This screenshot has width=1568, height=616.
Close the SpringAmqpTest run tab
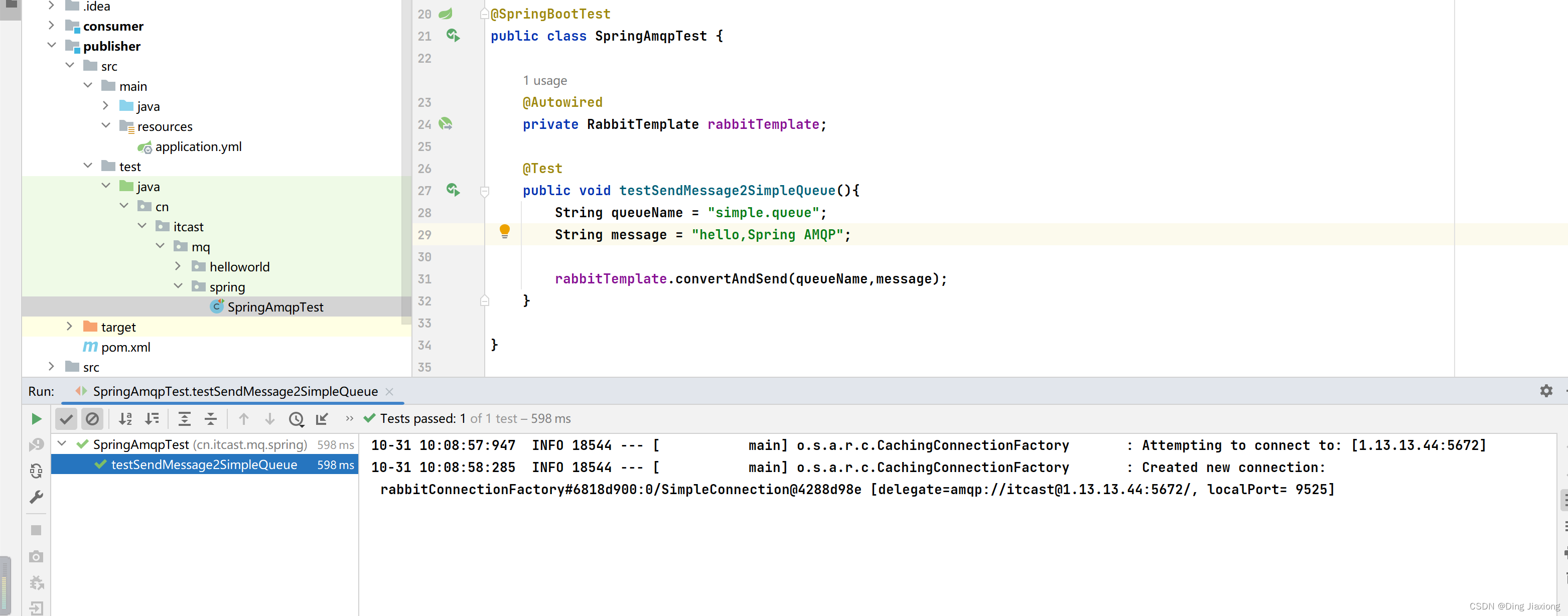[x=389, y=391]
